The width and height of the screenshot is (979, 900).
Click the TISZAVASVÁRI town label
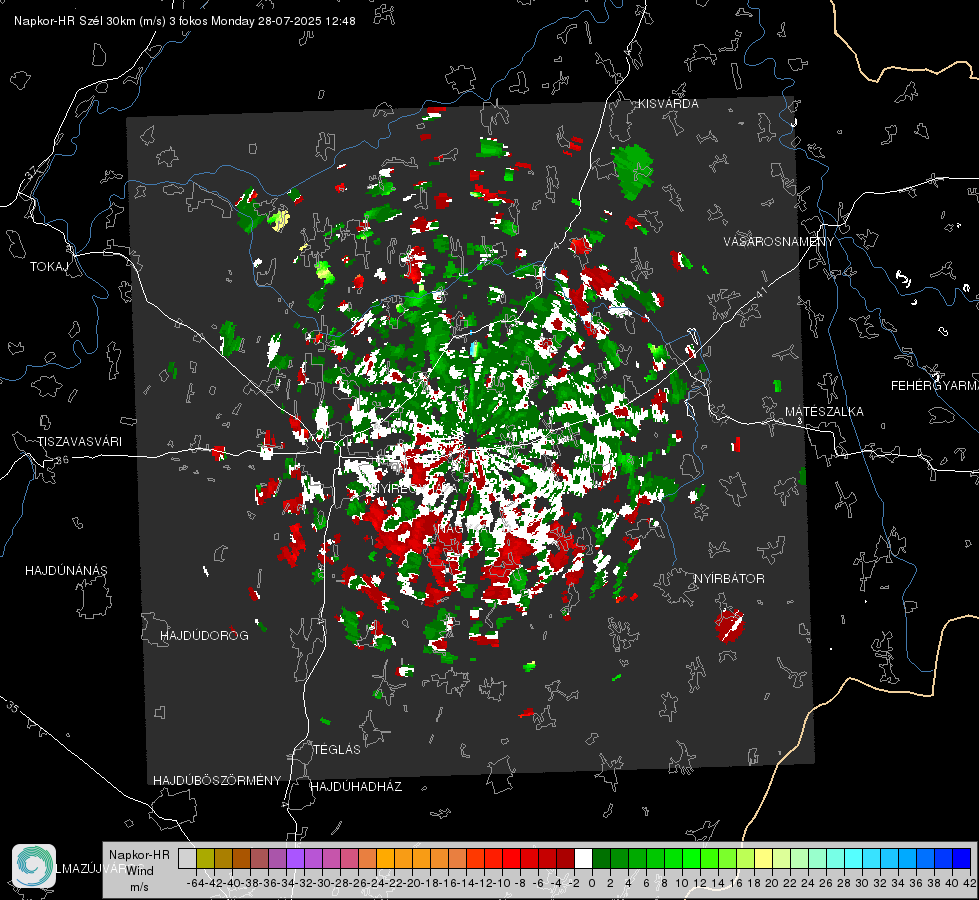click(x=79, y=442)
